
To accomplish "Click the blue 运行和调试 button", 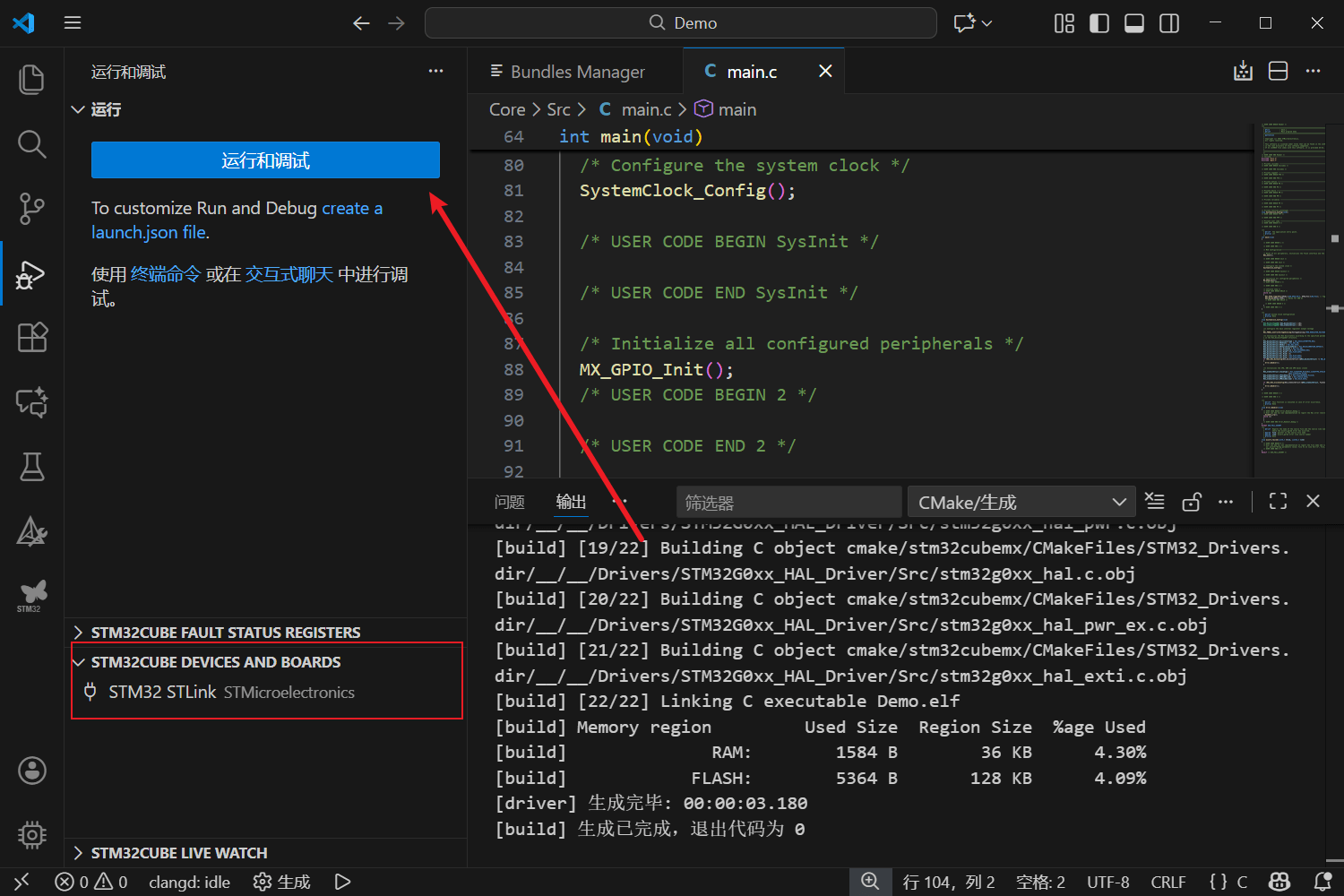I will (x=265, y=160).
